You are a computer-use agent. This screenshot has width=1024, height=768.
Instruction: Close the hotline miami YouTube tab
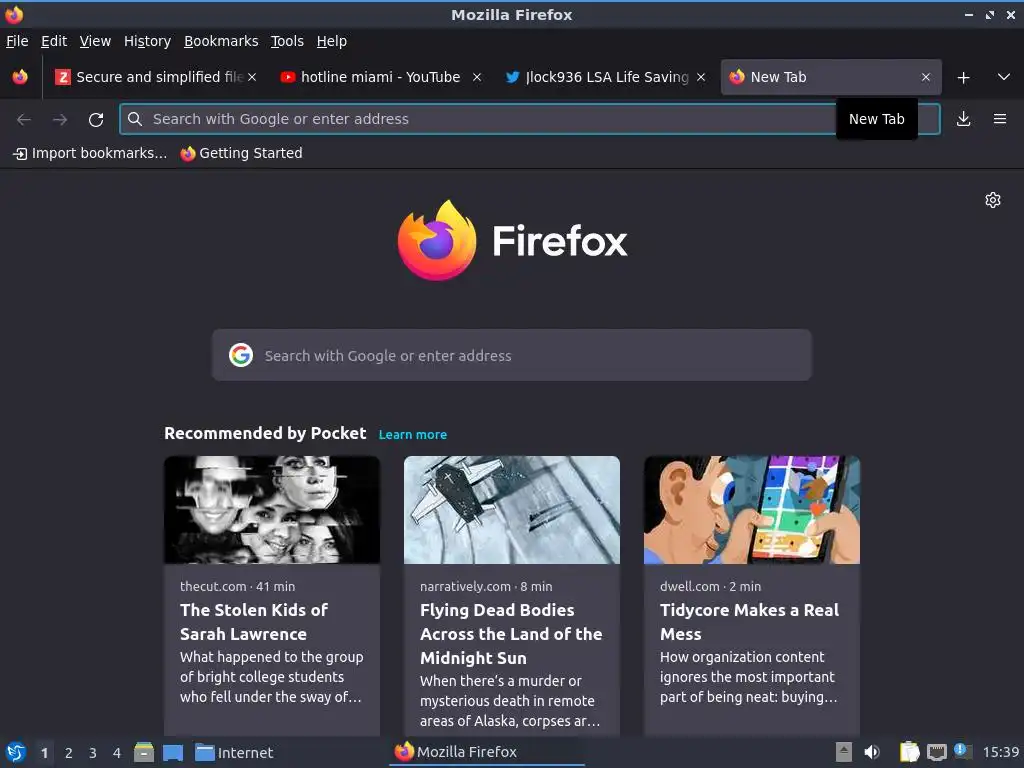[477, 77]
